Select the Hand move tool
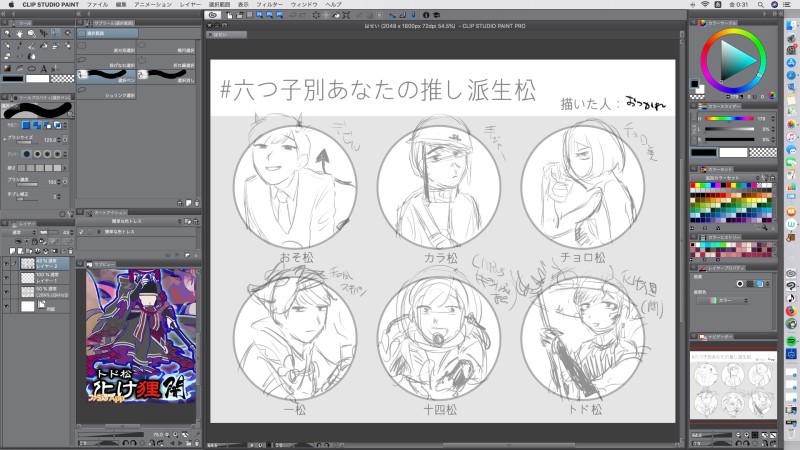The width and height of the screenshot is (800, 450). click(19, 34)
